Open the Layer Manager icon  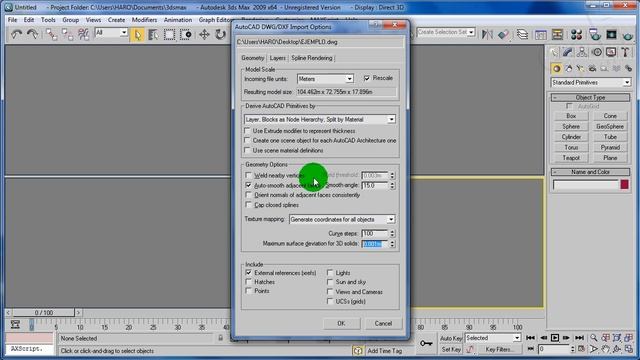point(522,35)
